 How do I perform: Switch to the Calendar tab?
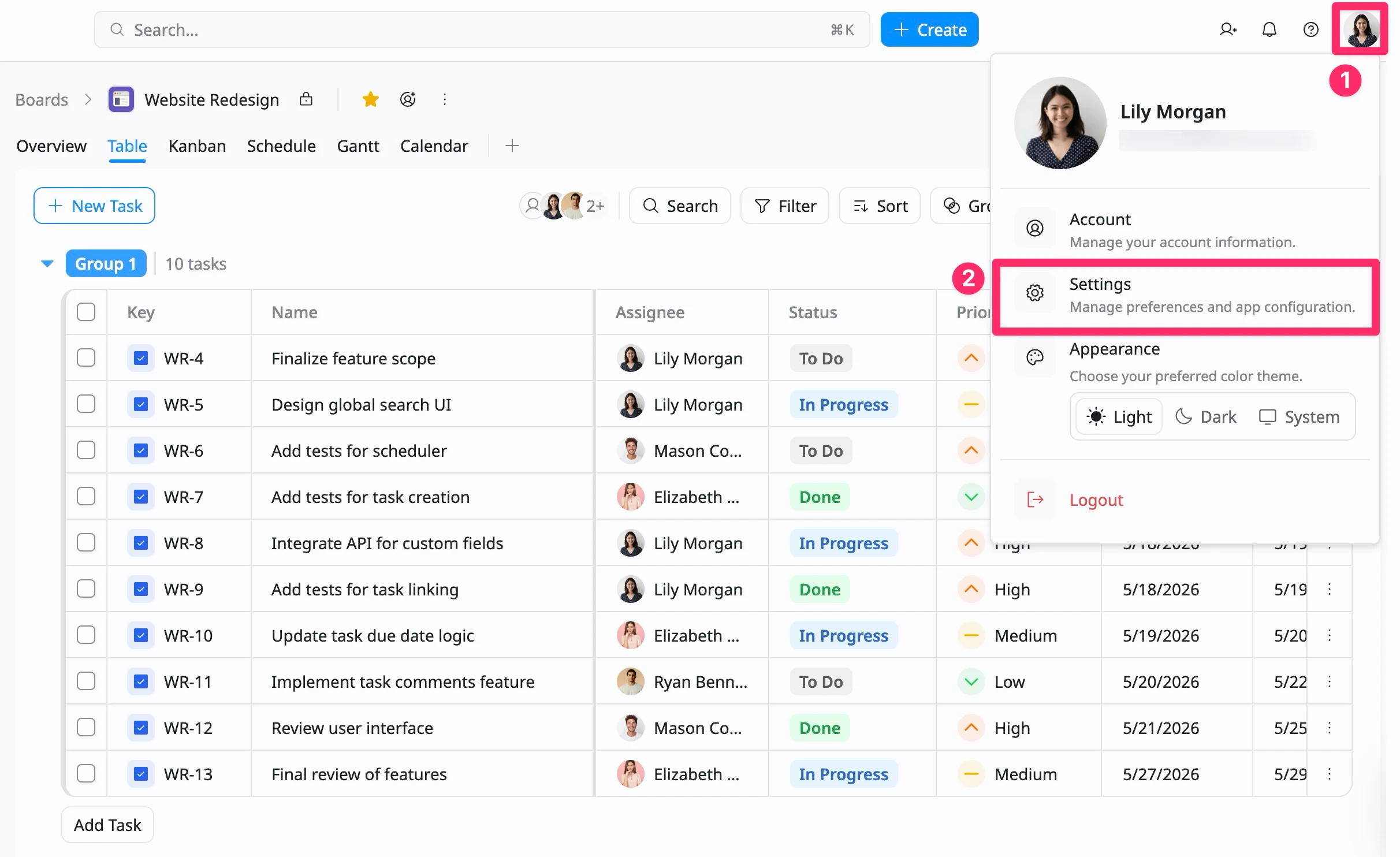[x=434, y=146]
